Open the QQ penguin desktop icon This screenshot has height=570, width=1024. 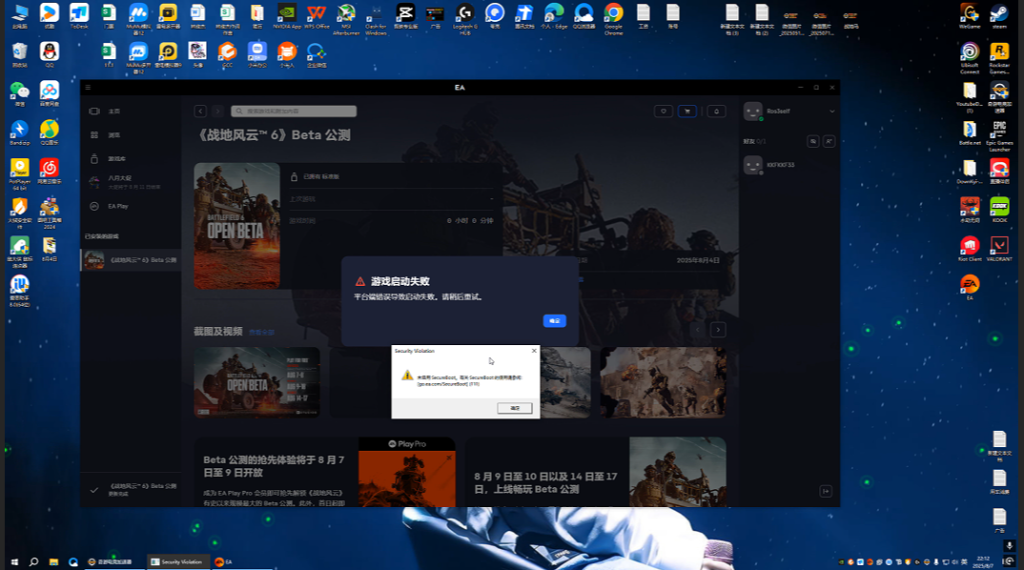click(50, 55)
